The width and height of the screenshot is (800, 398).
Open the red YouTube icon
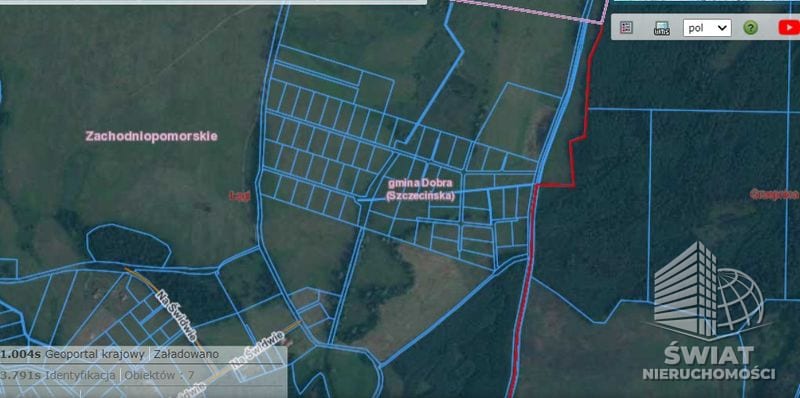(789, 28)
